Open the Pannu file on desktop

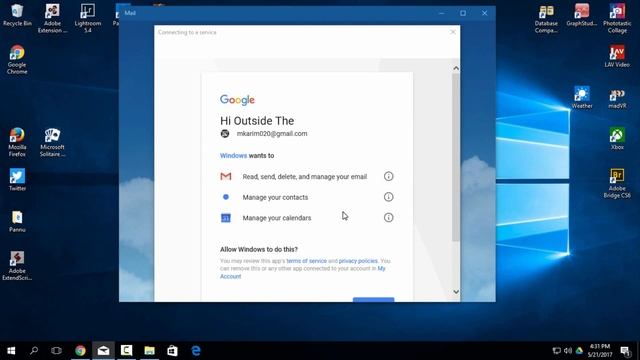[17, 221]
